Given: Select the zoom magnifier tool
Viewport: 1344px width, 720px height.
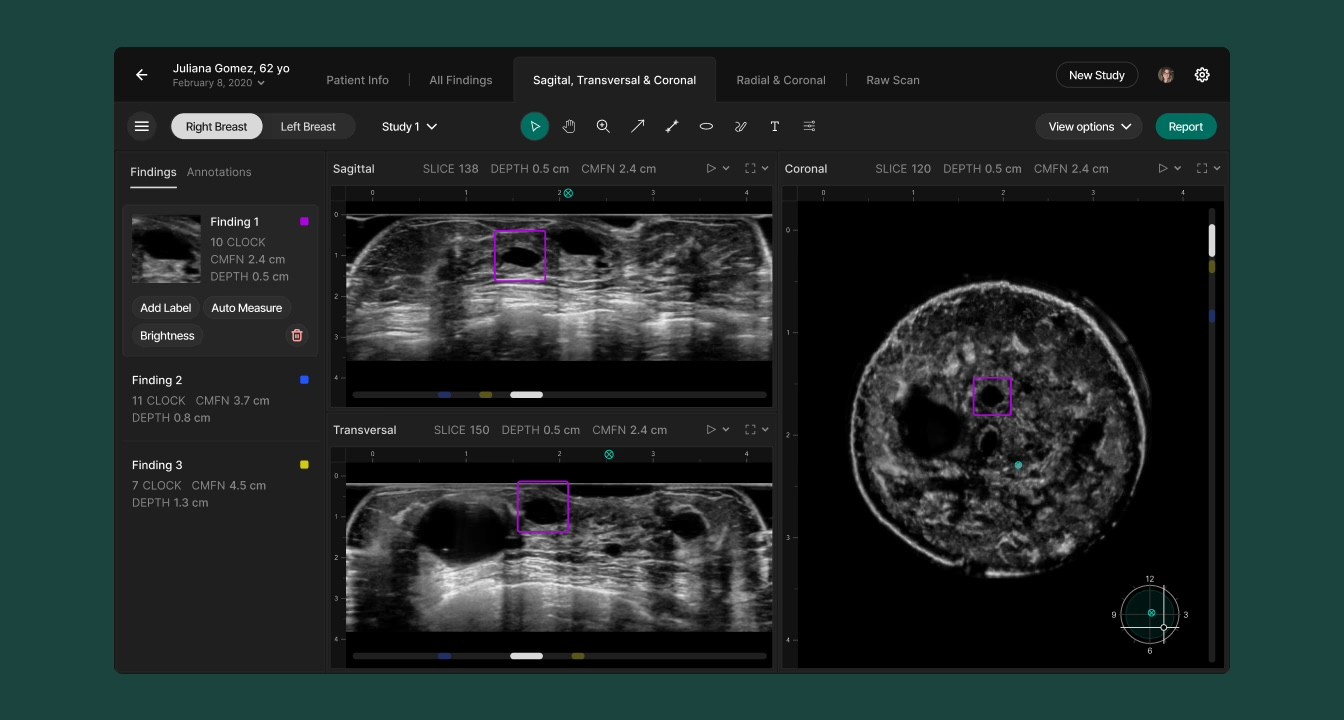Looking at the screenshot, I should pyautogui.click(x=603, y=127).
